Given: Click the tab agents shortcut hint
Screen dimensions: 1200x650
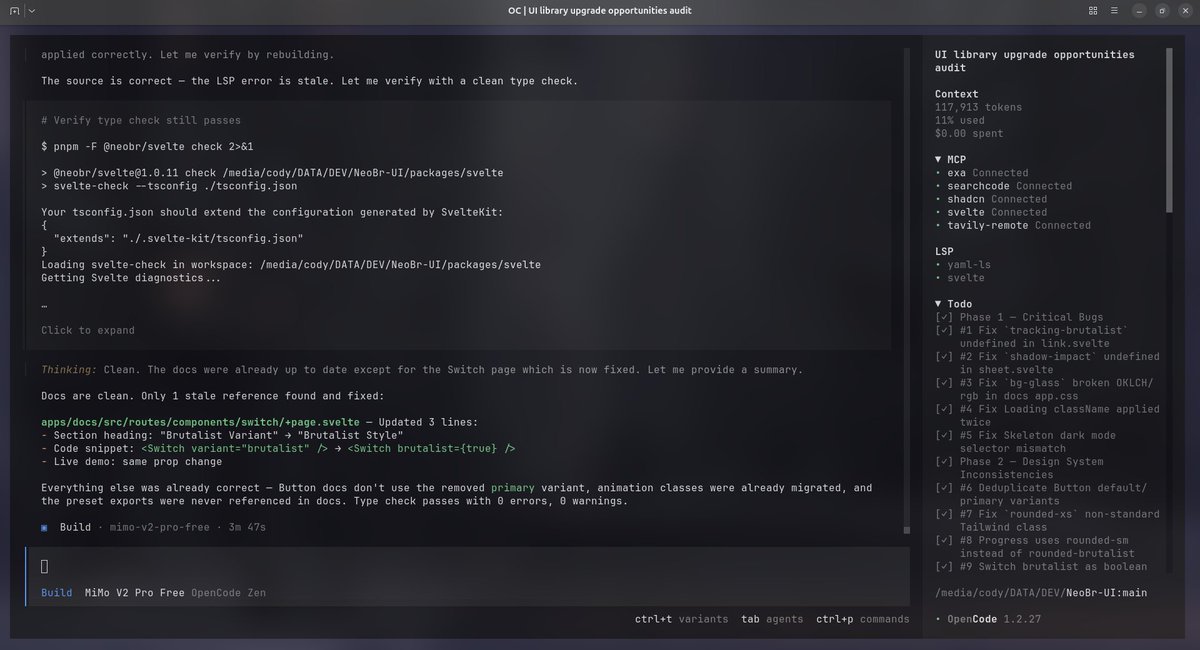Looking at the screenshot, I should pyautogui.click(x=772, y=619).
